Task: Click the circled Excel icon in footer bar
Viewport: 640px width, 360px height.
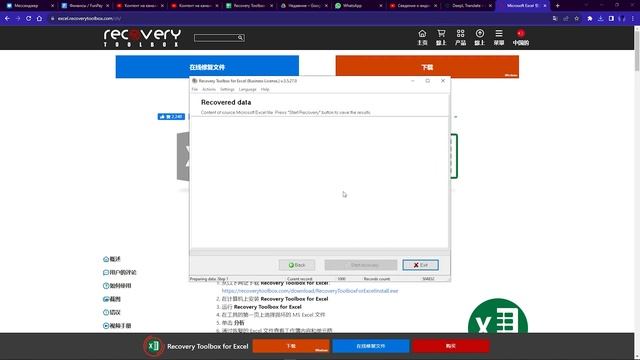Action: 153,346
